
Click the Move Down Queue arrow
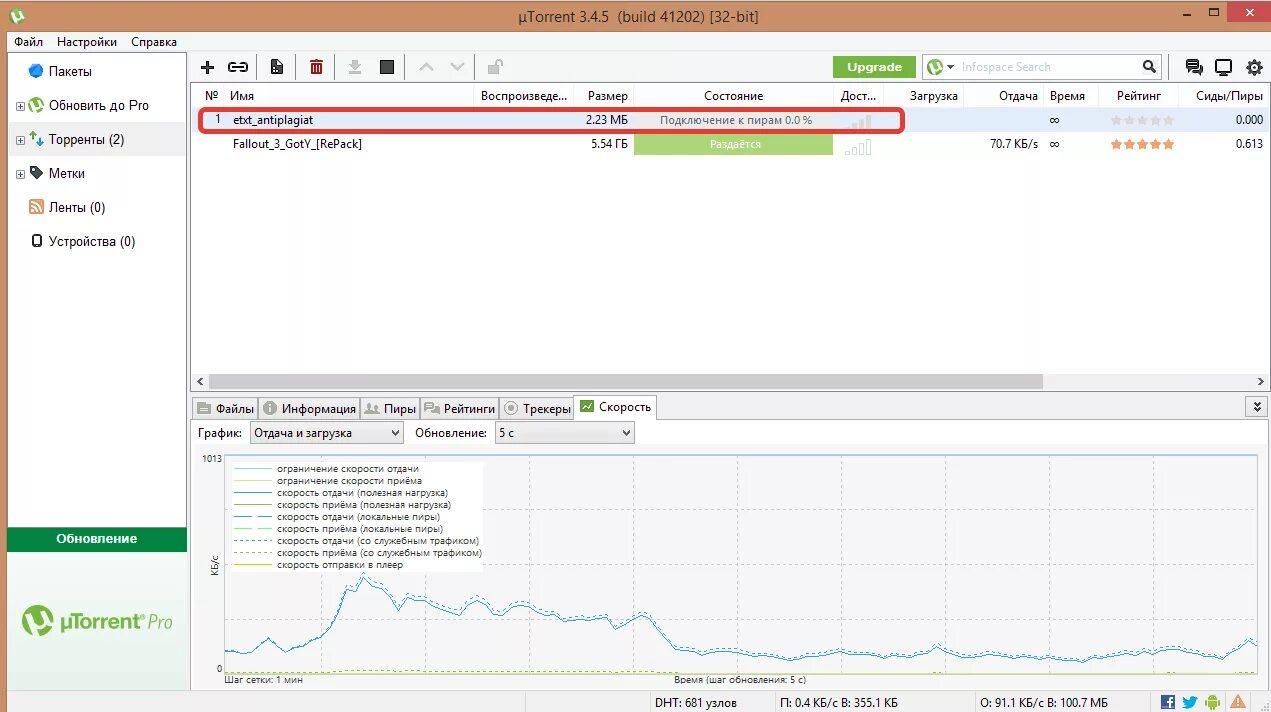[457, 67]
